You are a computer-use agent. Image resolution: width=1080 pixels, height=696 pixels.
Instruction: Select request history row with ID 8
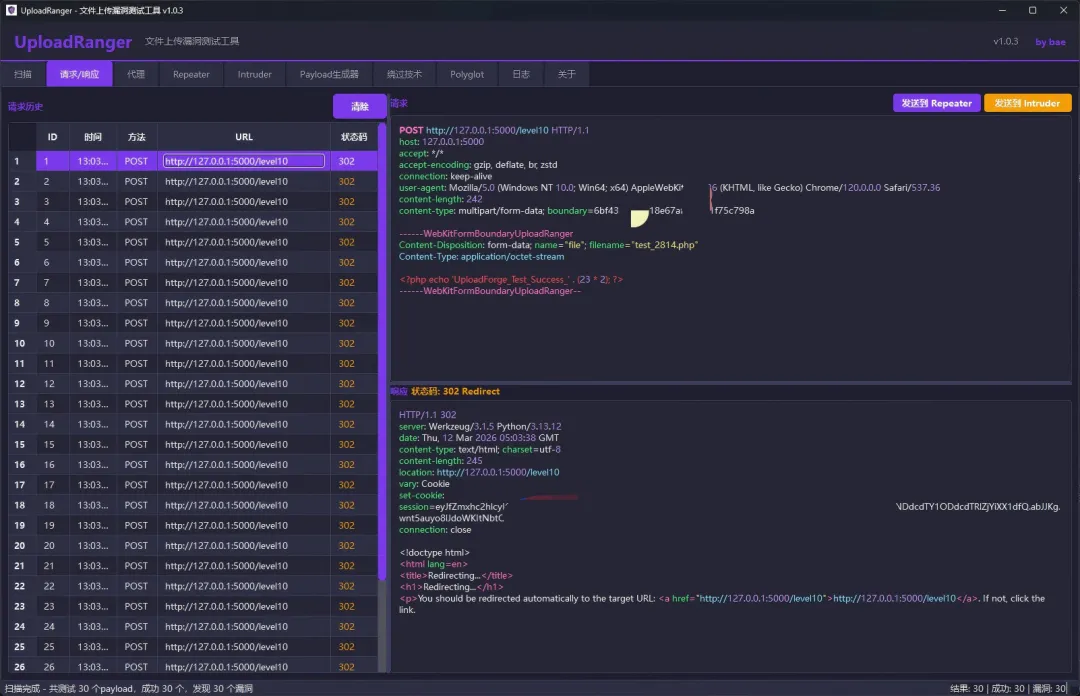(193, 303)
